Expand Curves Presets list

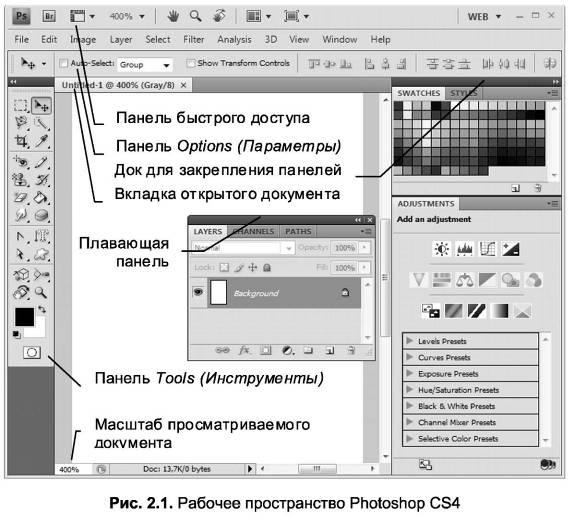pyautogui.click(x=470, y=357)
